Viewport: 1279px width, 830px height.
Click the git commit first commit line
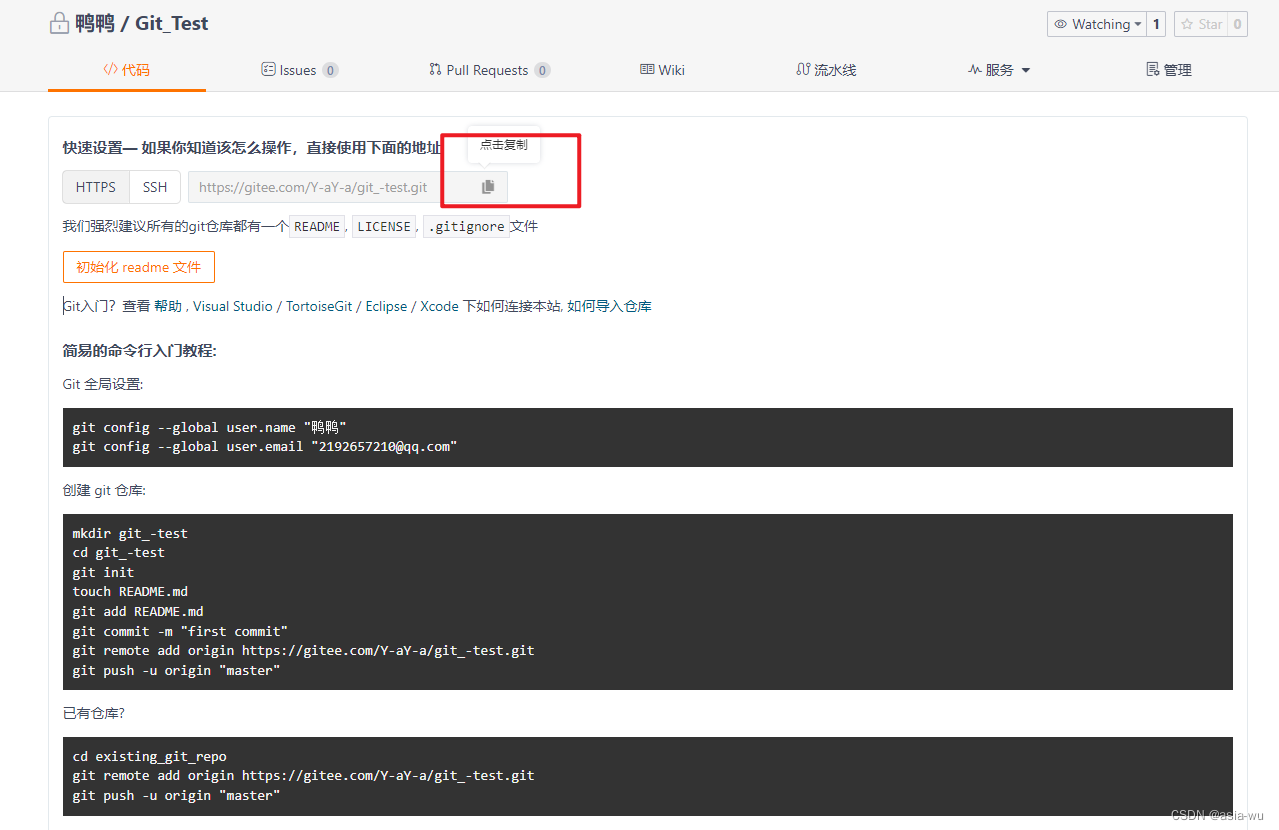click(x=180, y=631)
